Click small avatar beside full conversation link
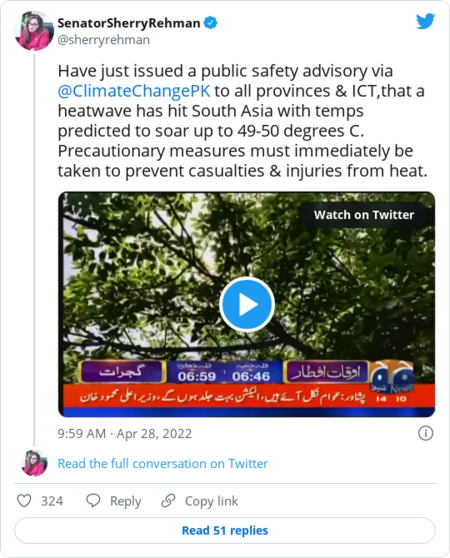This screenshot has height=558, width=450. 34,463
